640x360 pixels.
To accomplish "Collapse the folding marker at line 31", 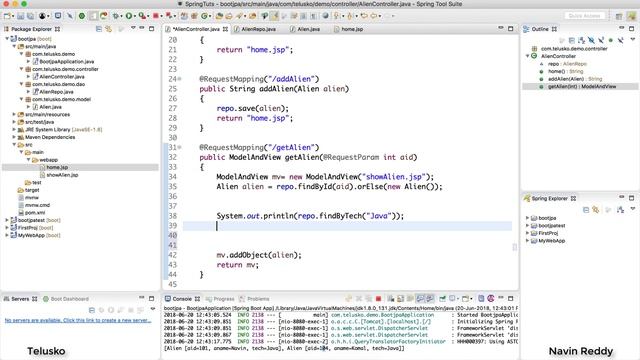I will (180, 147).
